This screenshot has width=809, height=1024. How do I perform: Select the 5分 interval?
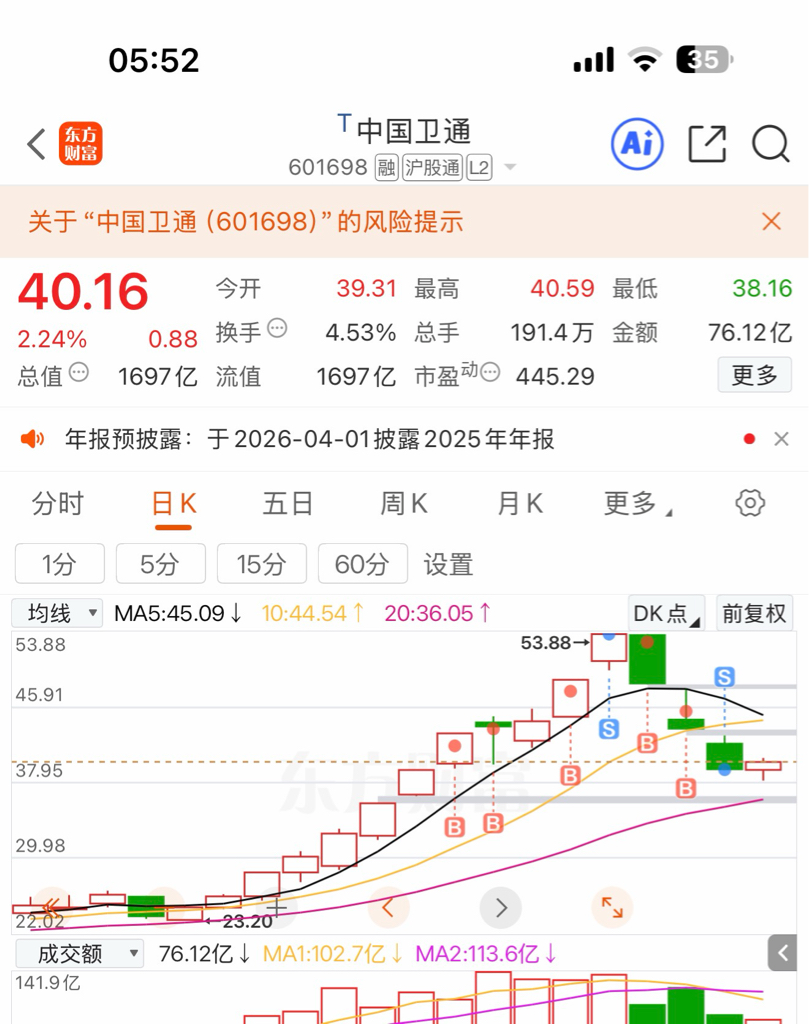tap(160, 564)
